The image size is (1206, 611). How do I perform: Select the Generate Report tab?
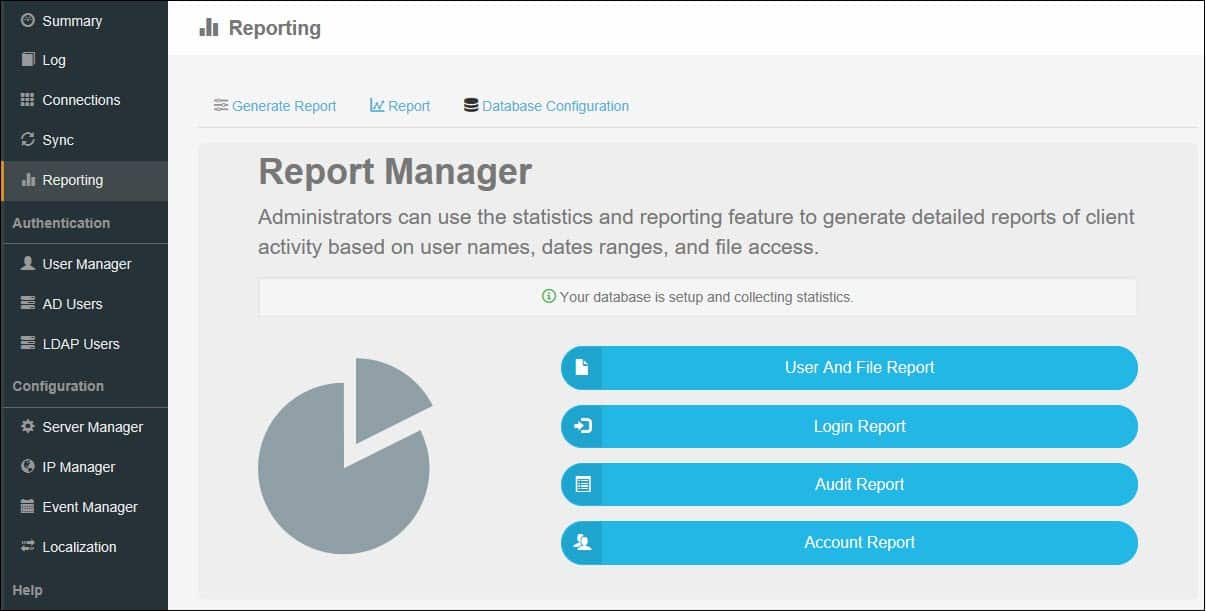coord(274,105)
